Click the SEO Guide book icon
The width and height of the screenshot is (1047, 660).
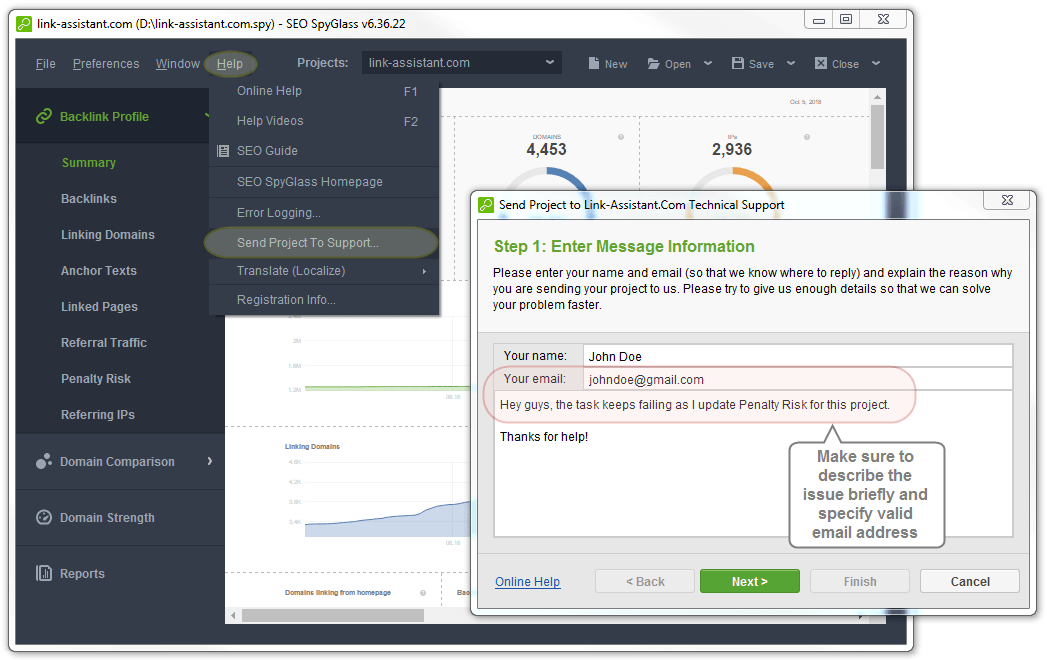(x=223, y=151)
